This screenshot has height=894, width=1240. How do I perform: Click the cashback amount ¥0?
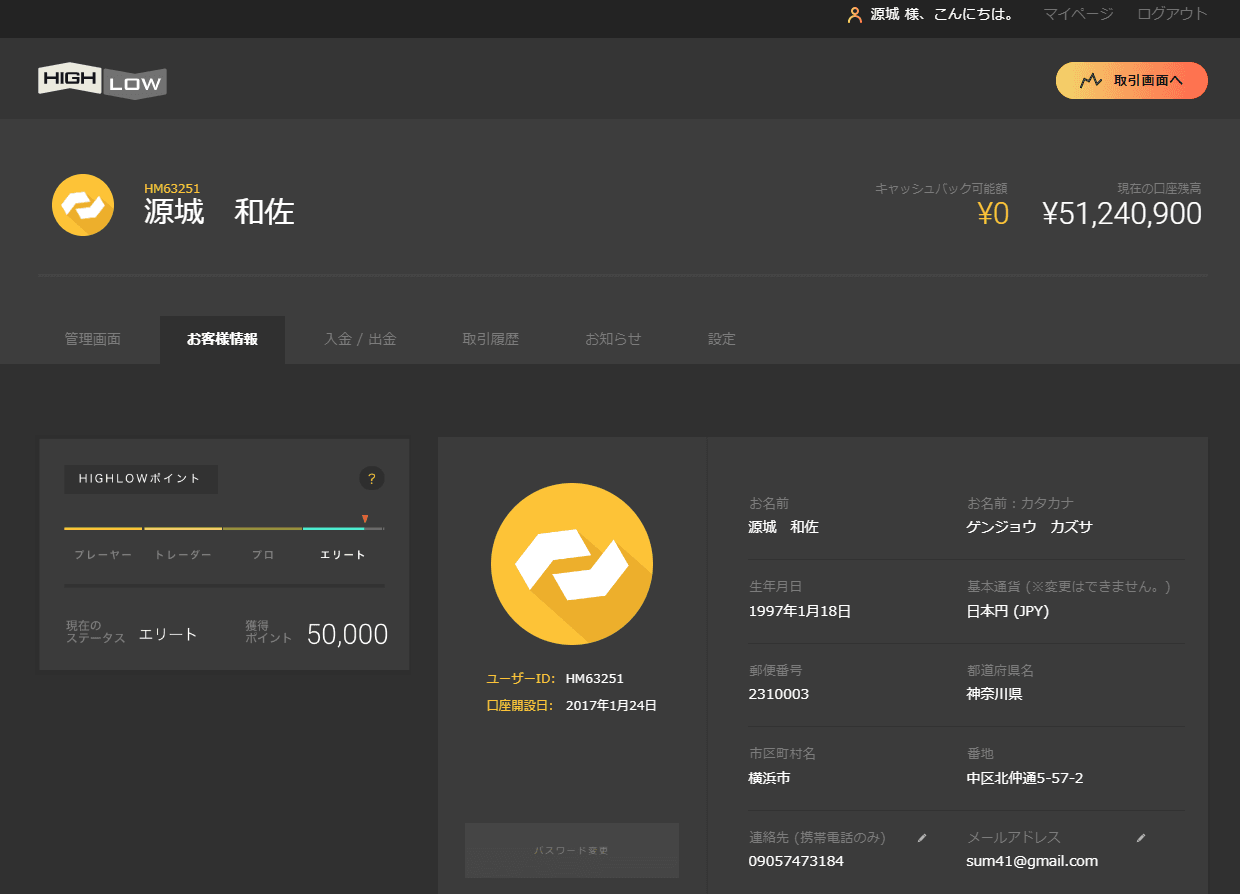993,213
